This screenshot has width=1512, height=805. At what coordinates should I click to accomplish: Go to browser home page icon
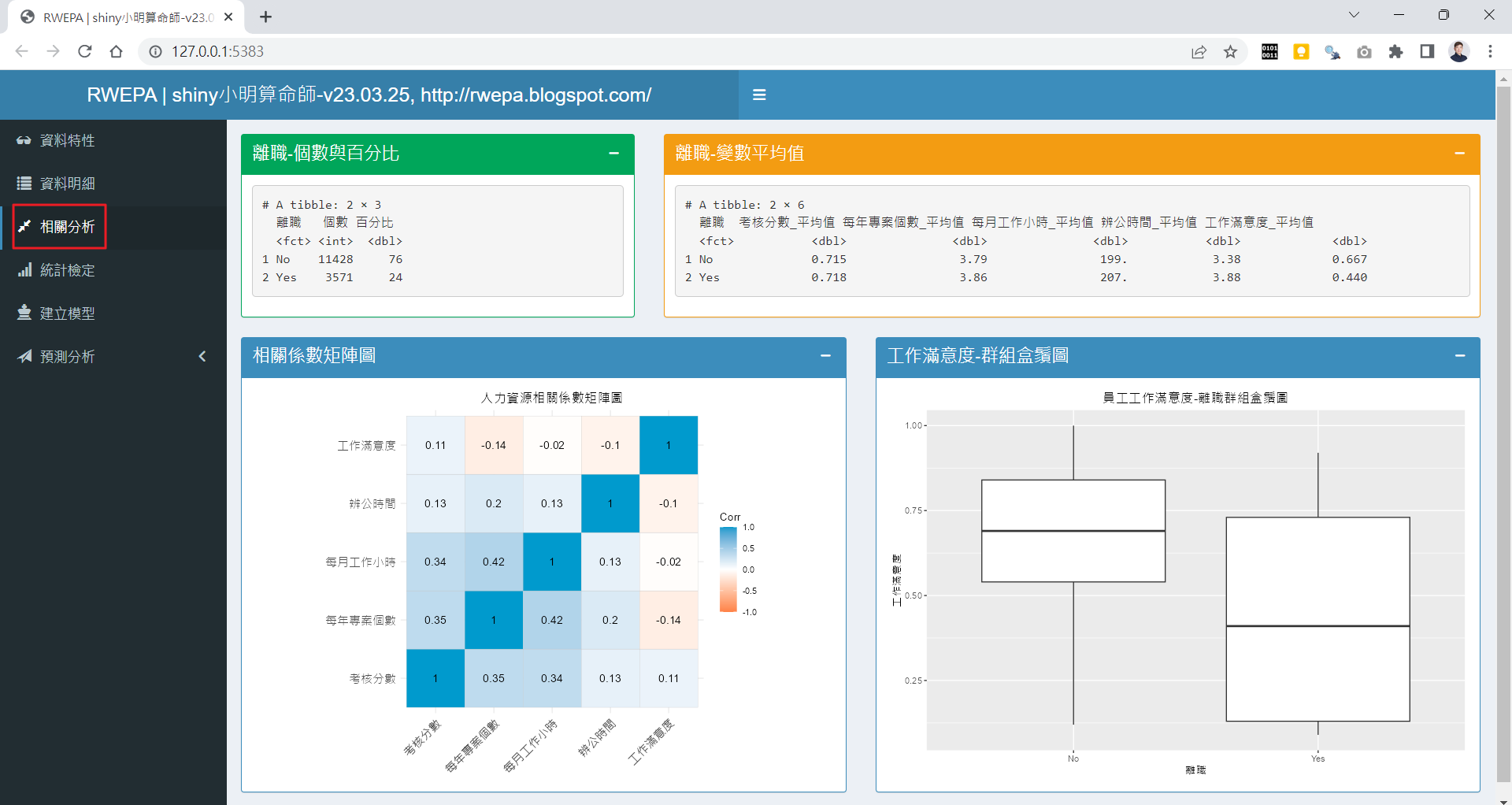117,51
